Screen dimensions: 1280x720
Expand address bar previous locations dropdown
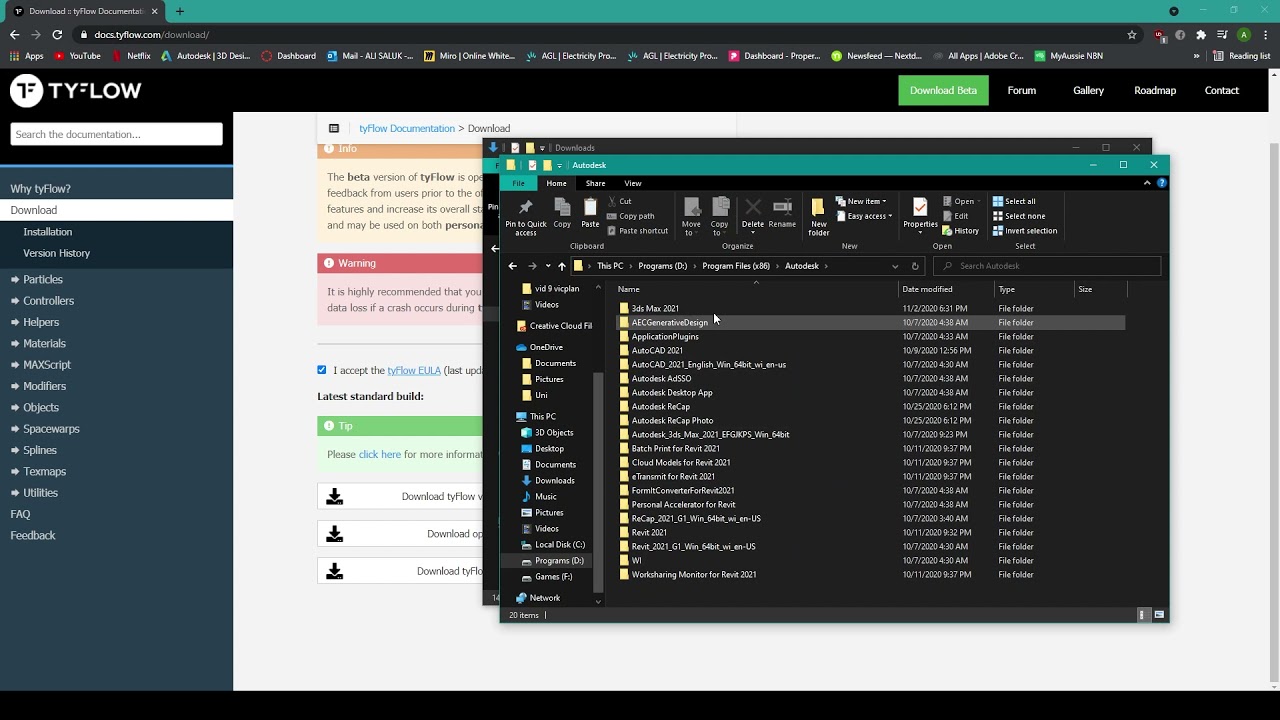[895, 266]
